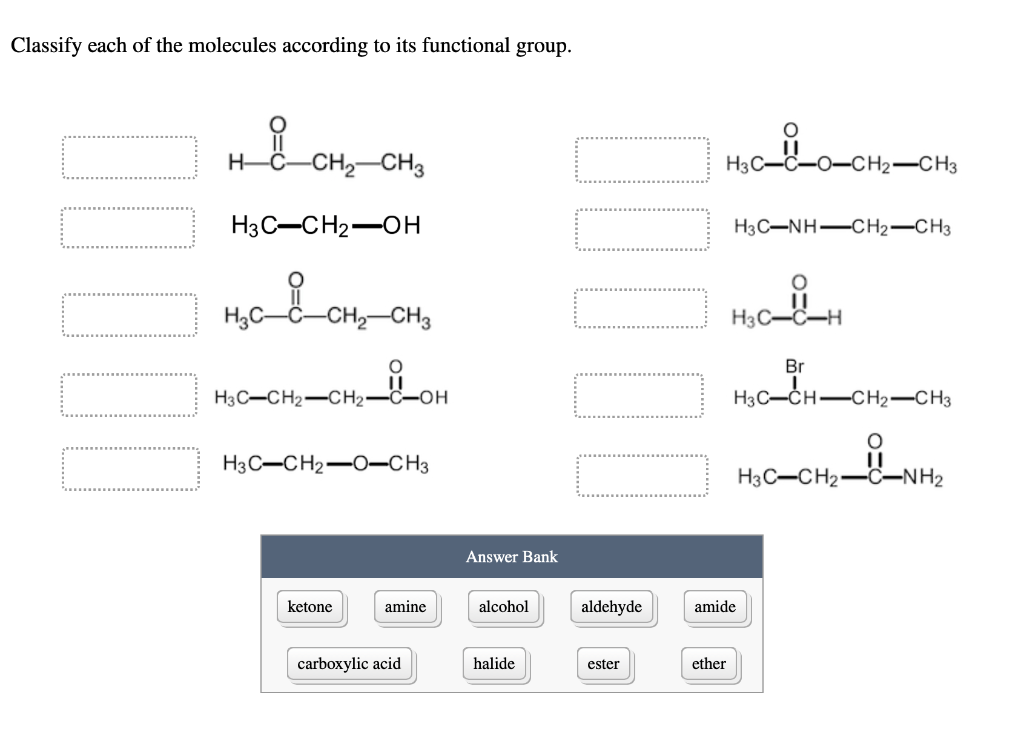
Task: Select the amide tile in the Answer Bank
Action: pos(715,606)
